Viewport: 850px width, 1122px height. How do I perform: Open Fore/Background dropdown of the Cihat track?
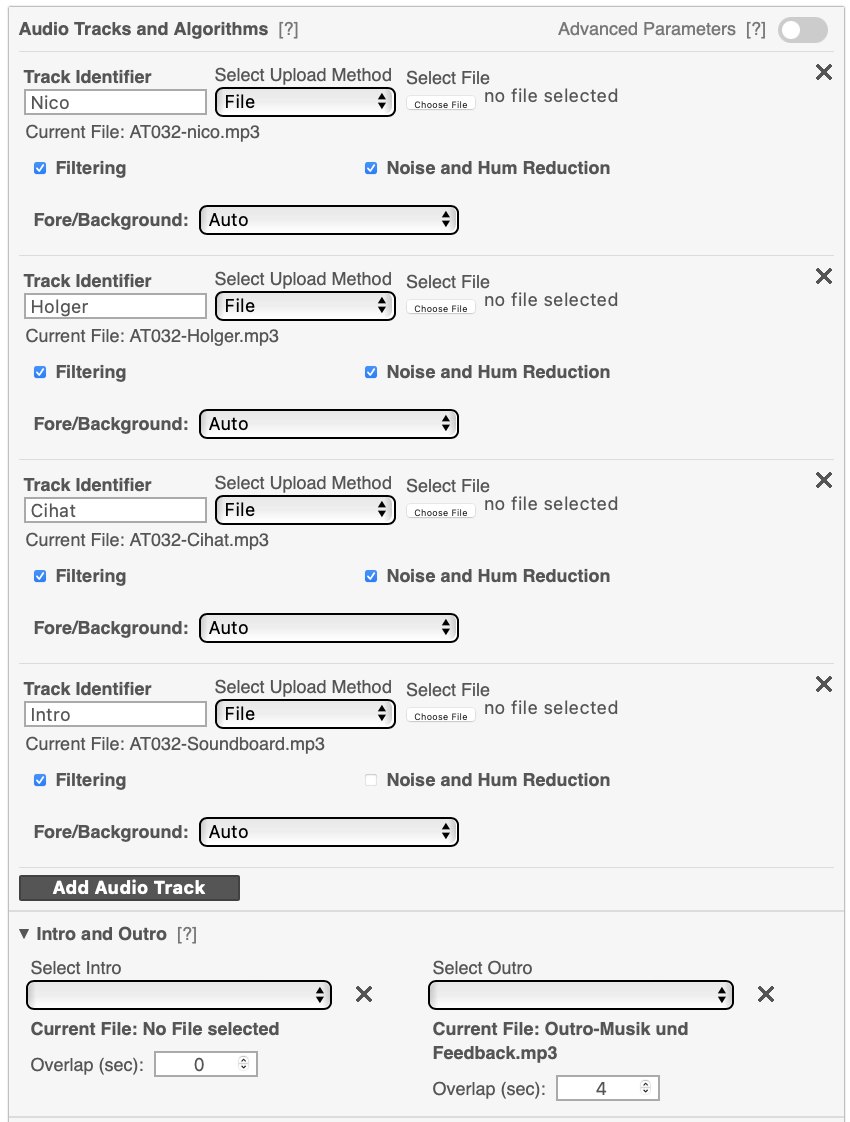click(328, 628)
